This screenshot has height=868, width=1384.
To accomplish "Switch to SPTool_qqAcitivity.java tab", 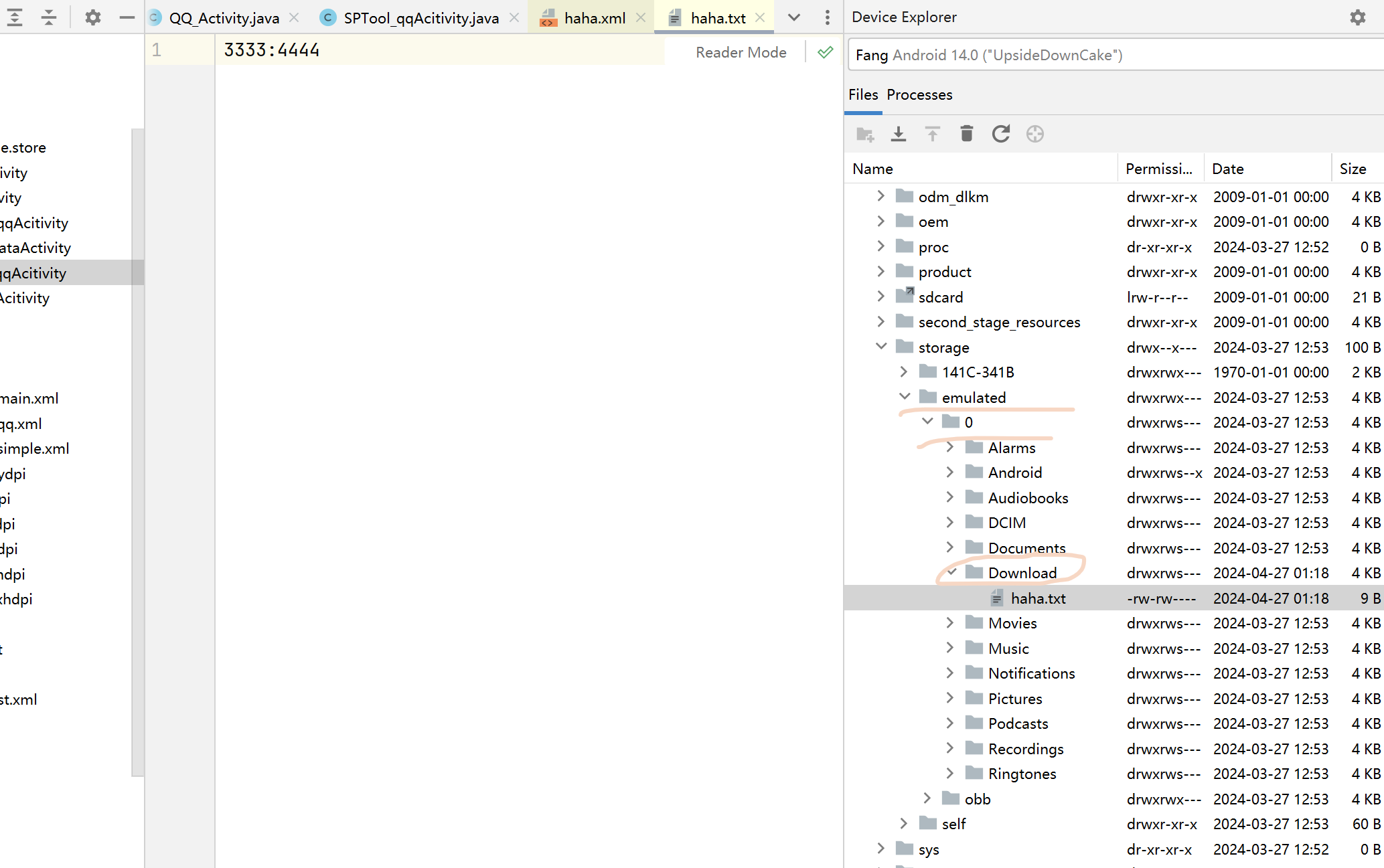I will 421,18.
